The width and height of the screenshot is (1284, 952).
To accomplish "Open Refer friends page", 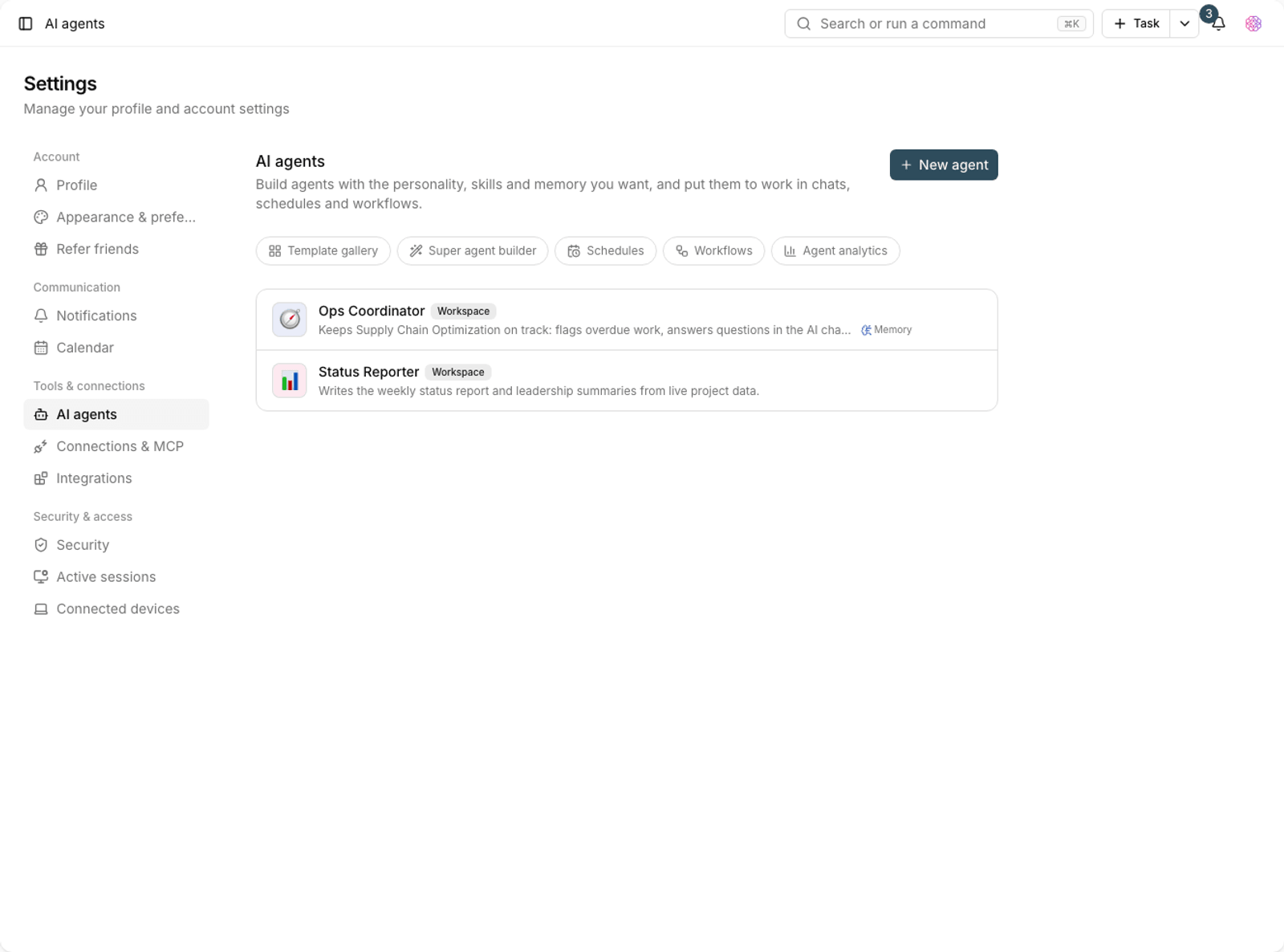I will click(x=116, y=250).
